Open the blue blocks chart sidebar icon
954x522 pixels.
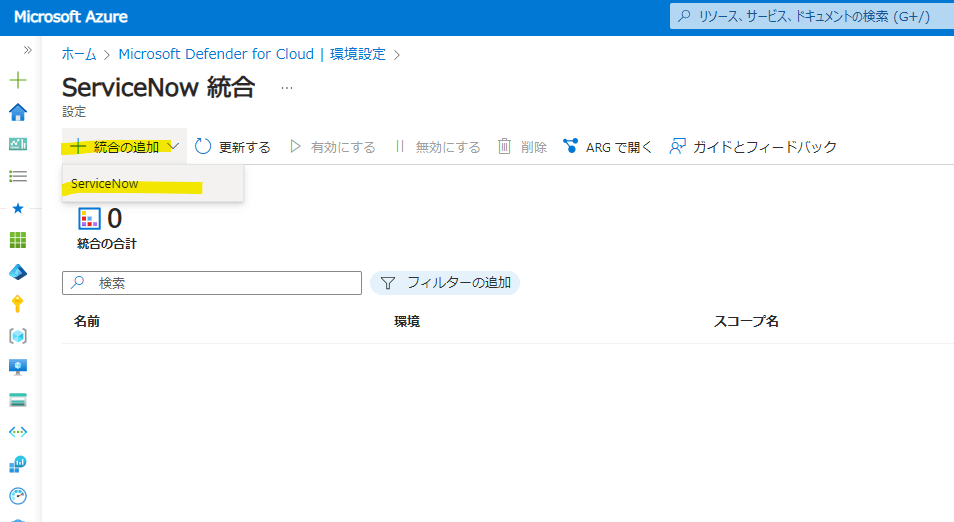[18, 464]
